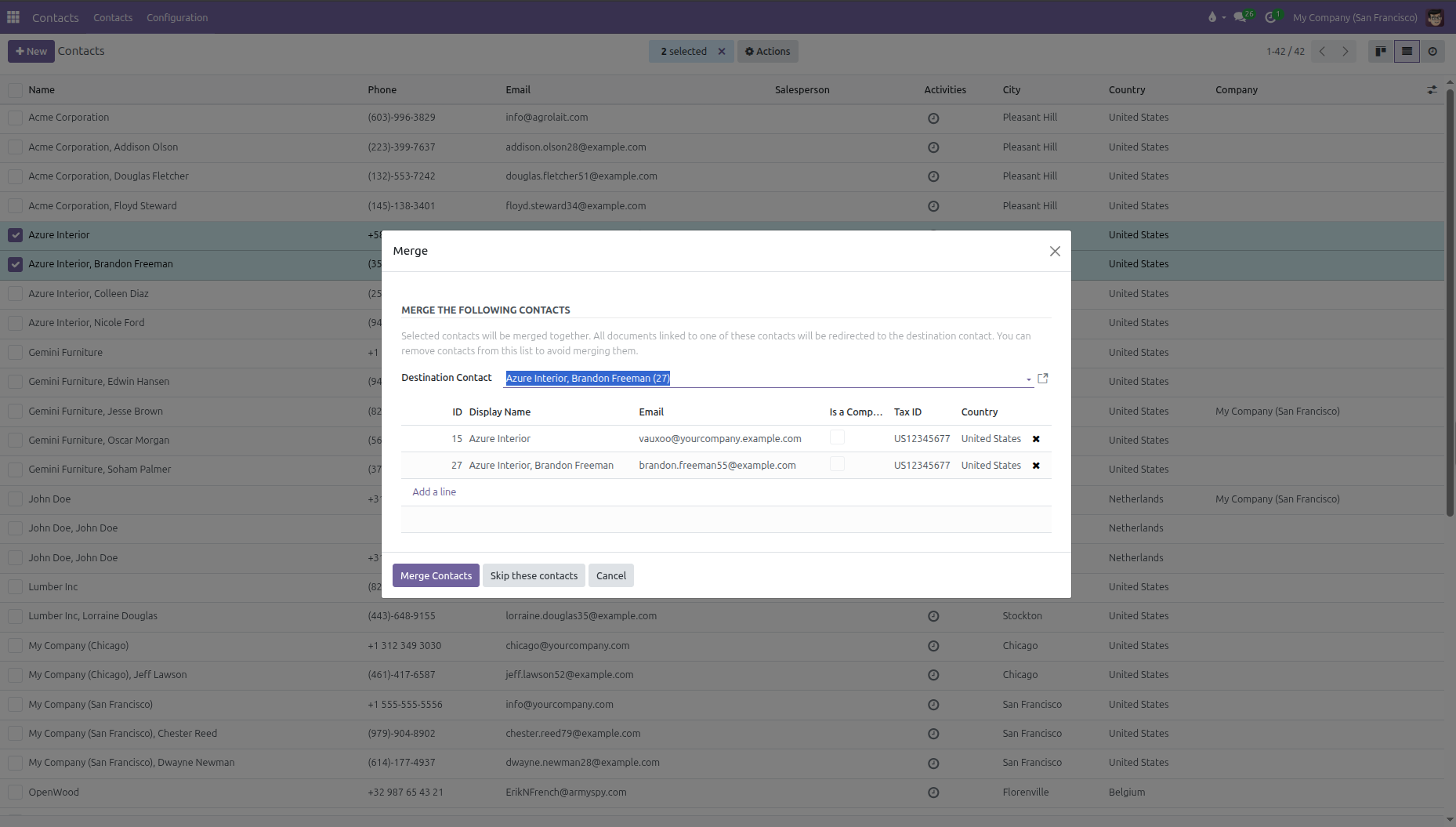Image resolution: width=1456 pixels, height=827 pixels.
Task: Click the debug droplet icon in navbar
Action: [x=1212, y=17]
